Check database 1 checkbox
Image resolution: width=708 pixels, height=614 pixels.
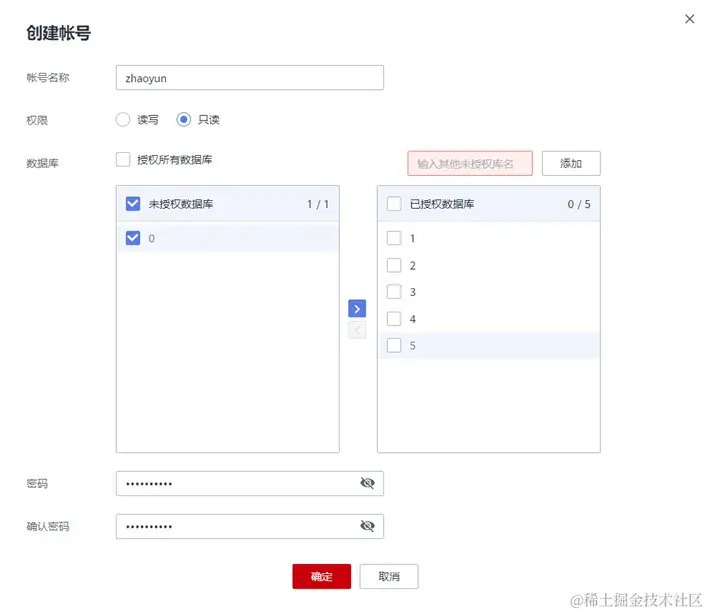tap(394, 238)
